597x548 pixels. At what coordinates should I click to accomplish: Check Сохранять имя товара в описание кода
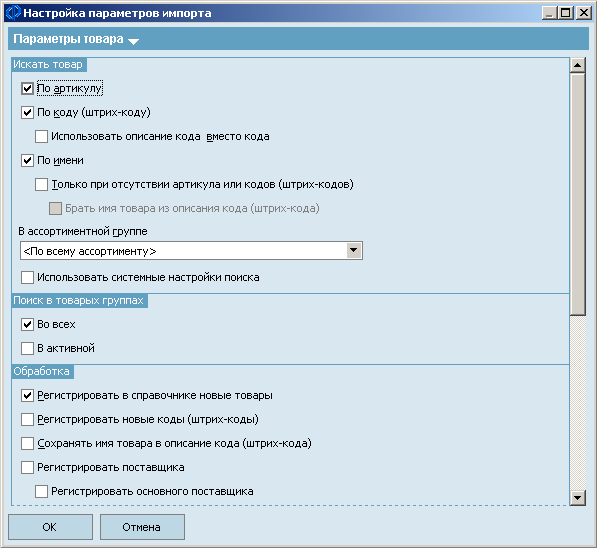[27, 443]
